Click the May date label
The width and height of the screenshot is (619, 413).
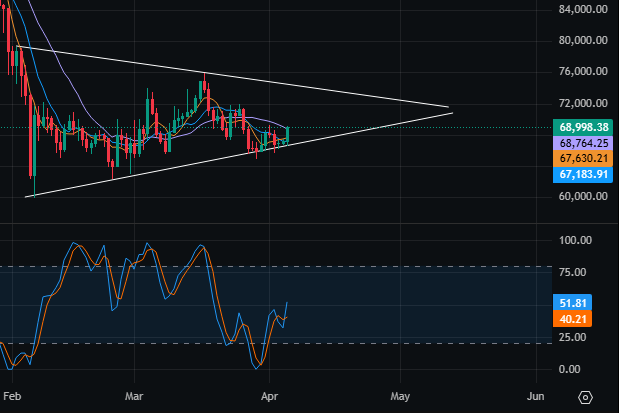[x=400, y=396]
